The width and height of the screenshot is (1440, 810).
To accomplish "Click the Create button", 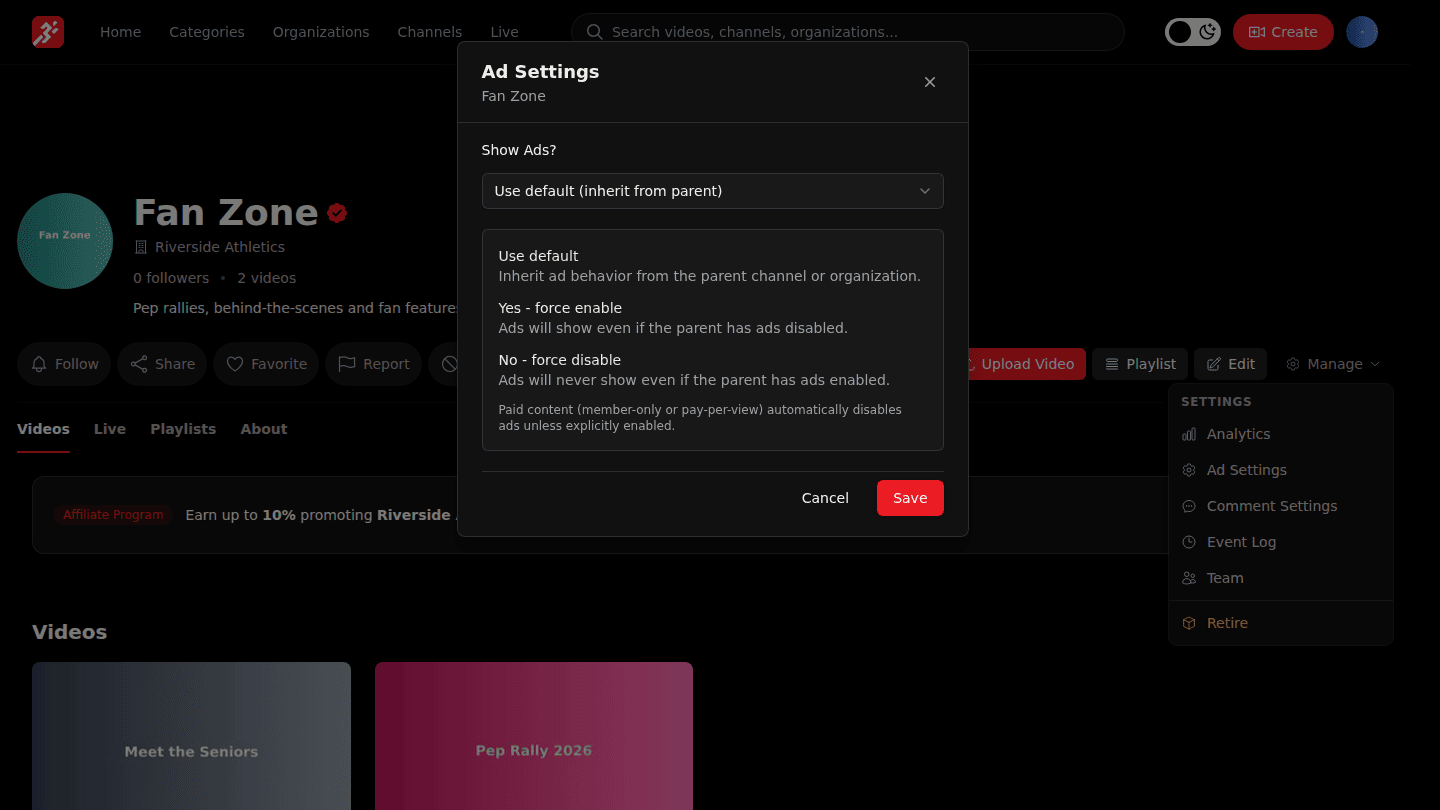I will click(x=1283, y=32).
